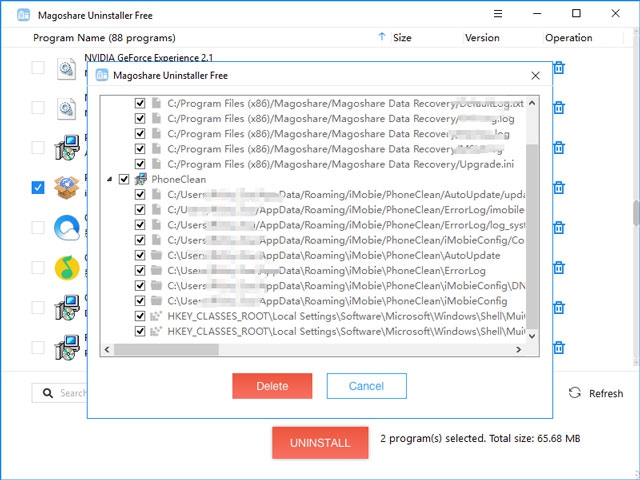Uncheck the PhoneClean\iMobieConfig folder checkbox
Viewport: 640px width, 480px height.
140,301
